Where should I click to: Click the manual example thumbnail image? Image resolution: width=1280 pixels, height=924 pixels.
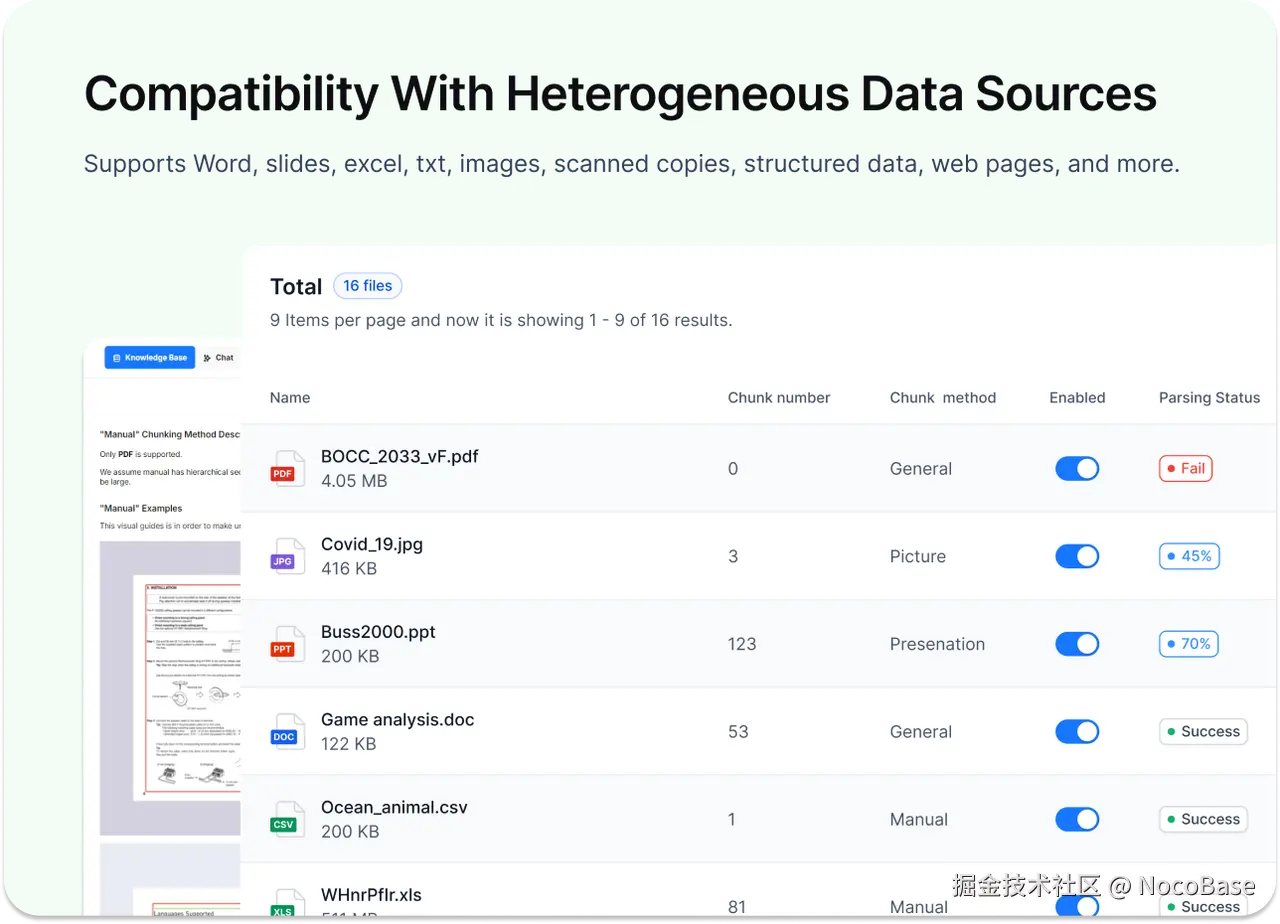tap(171, 688)
